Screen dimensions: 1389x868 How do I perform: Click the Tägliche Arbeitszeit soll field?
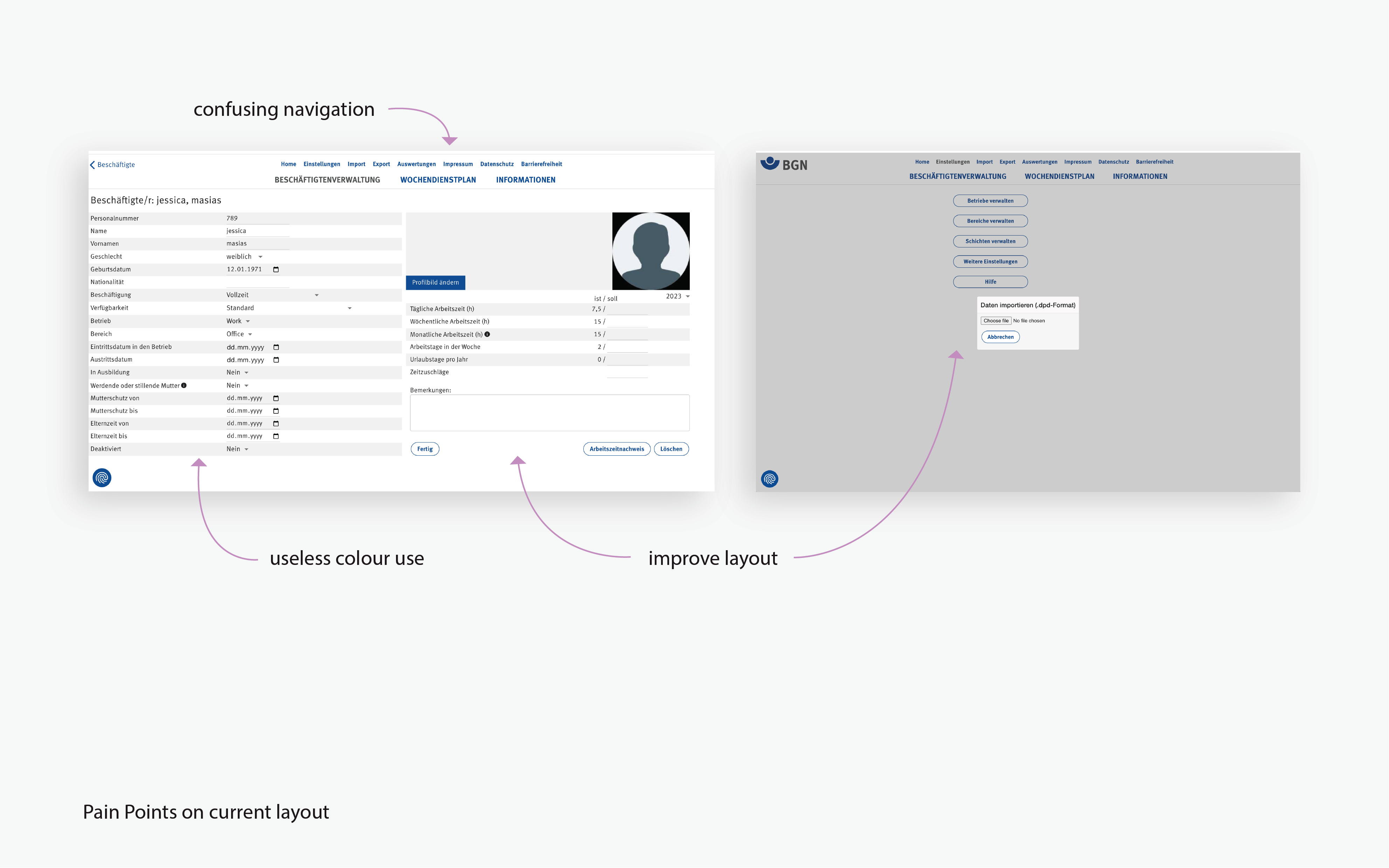pyautogui.click(x=627, y=309)
